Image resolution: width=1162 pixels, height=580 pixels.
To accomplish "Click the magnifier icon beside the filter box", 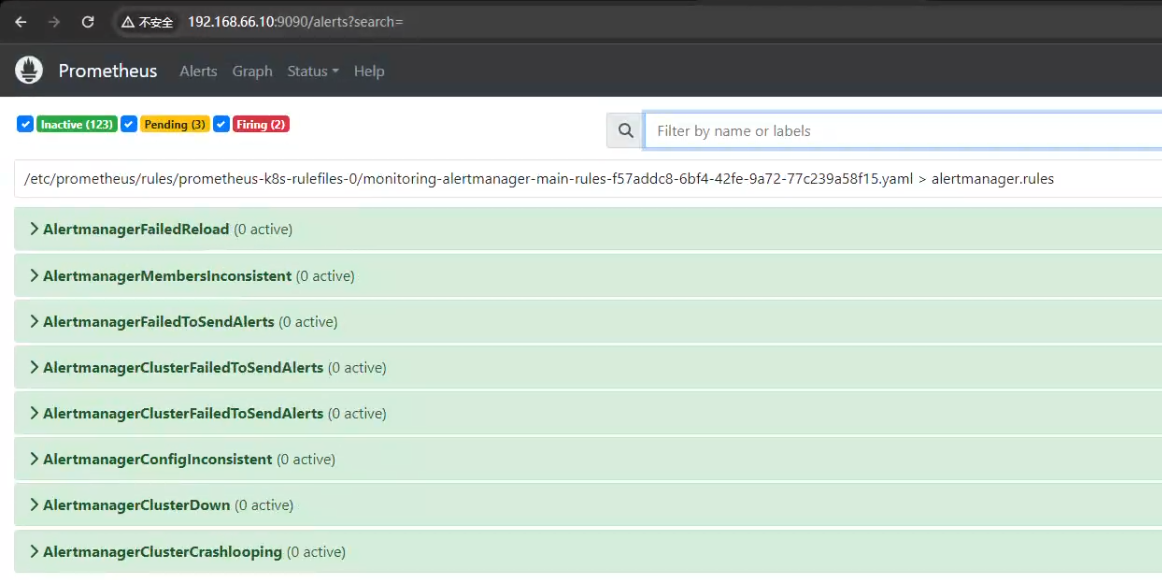I will point(625,130).
